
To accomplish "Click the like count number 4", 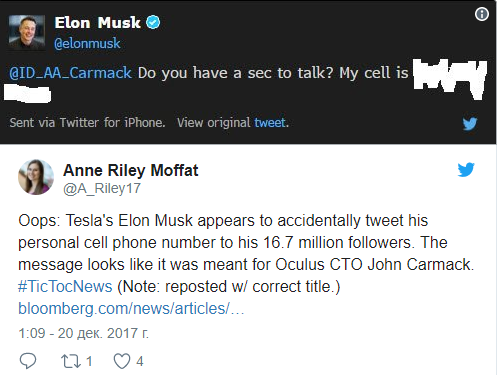I will tap(140, 361).
